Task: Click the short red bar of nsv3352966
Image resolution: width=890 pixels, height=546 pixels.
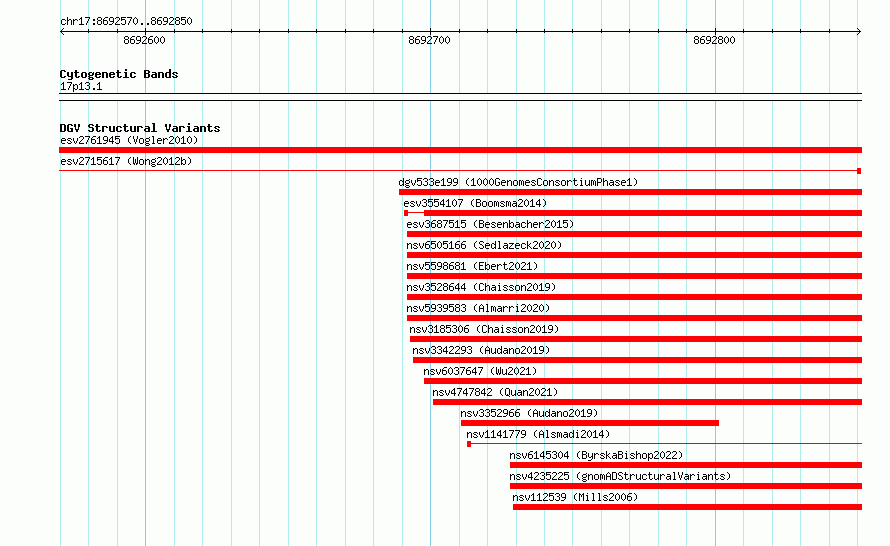Action: (590, 423)
